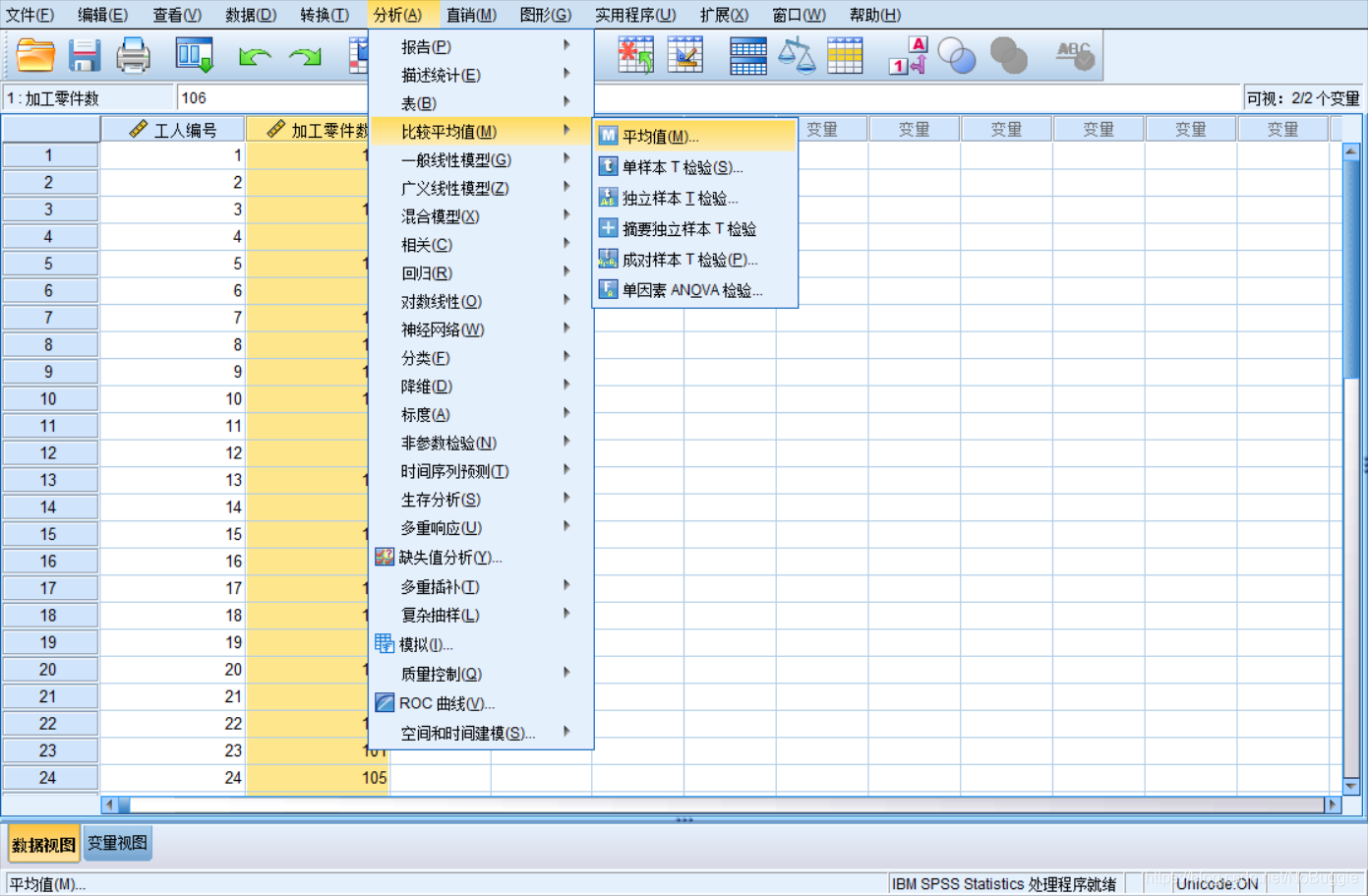Click One-Way ANOVA icon
Viewport: 1368px width, 896px height.
608,289
